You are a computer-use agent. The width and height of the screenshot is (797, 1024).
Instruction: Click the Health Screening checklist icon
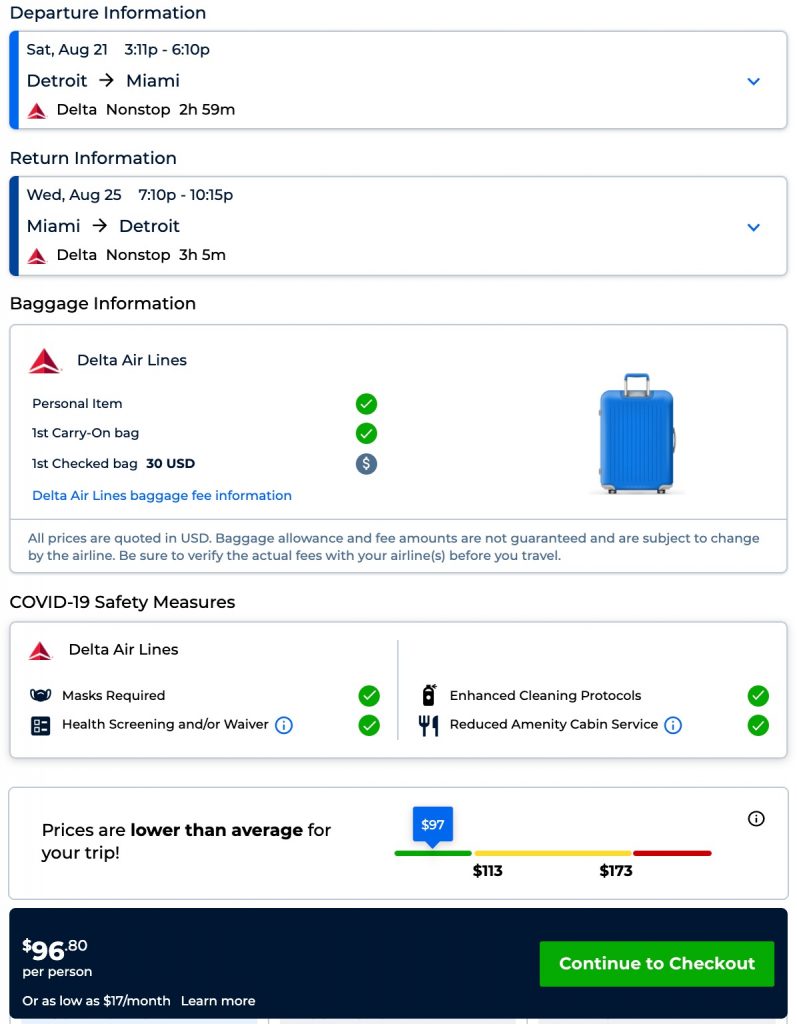click(40, 726)
